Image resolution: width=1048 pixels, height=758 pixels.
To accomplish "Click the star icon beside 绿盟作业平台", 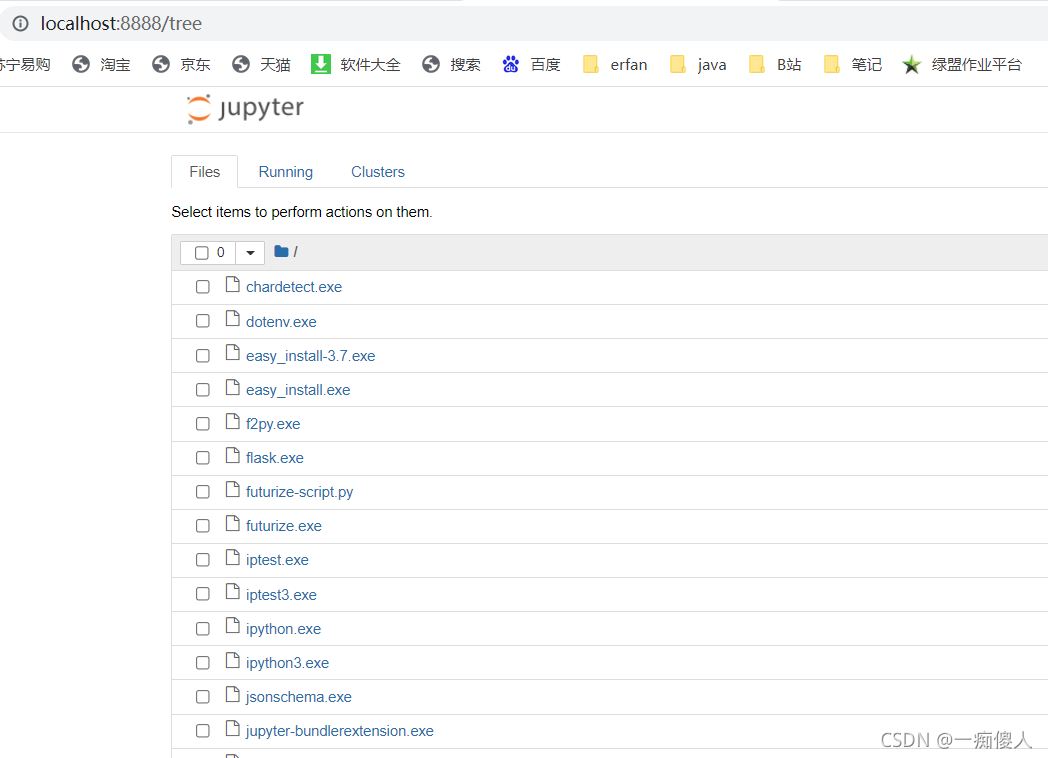I will pyautogui.click(x=911, y=63).
